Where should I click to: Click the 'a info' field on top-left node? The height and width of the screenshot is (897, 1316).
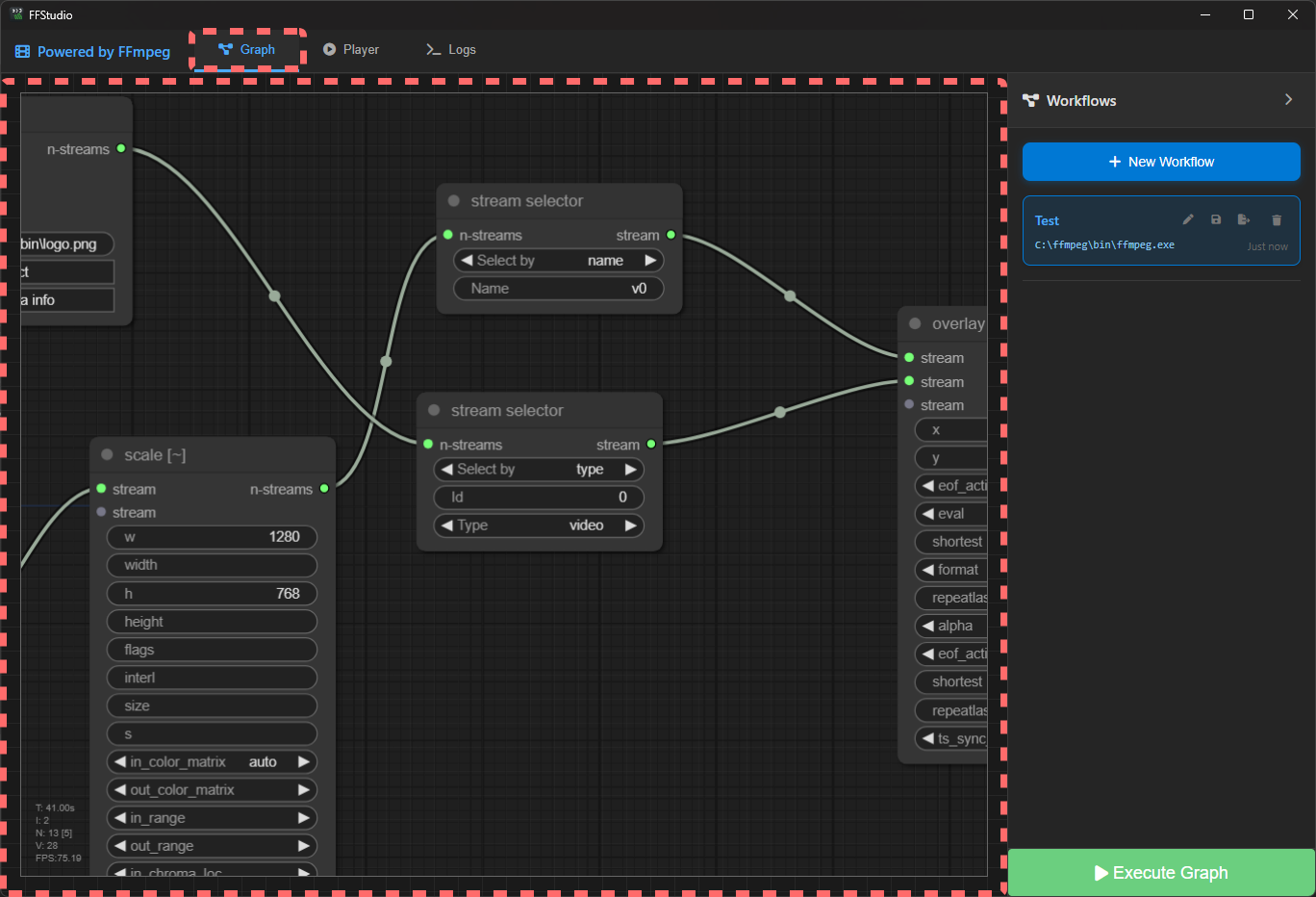point(66,300)
